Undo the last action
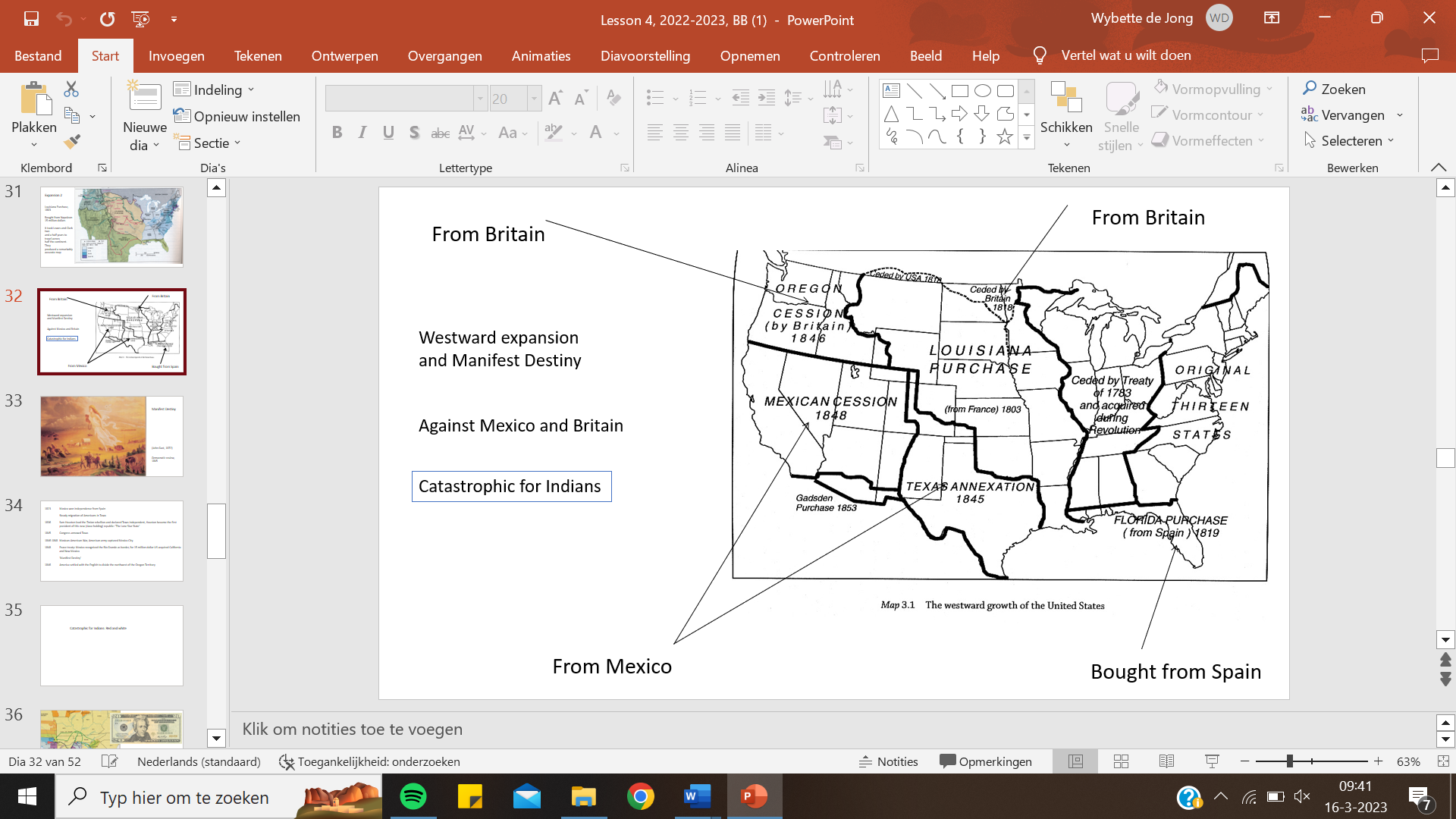 click(64, 19)
